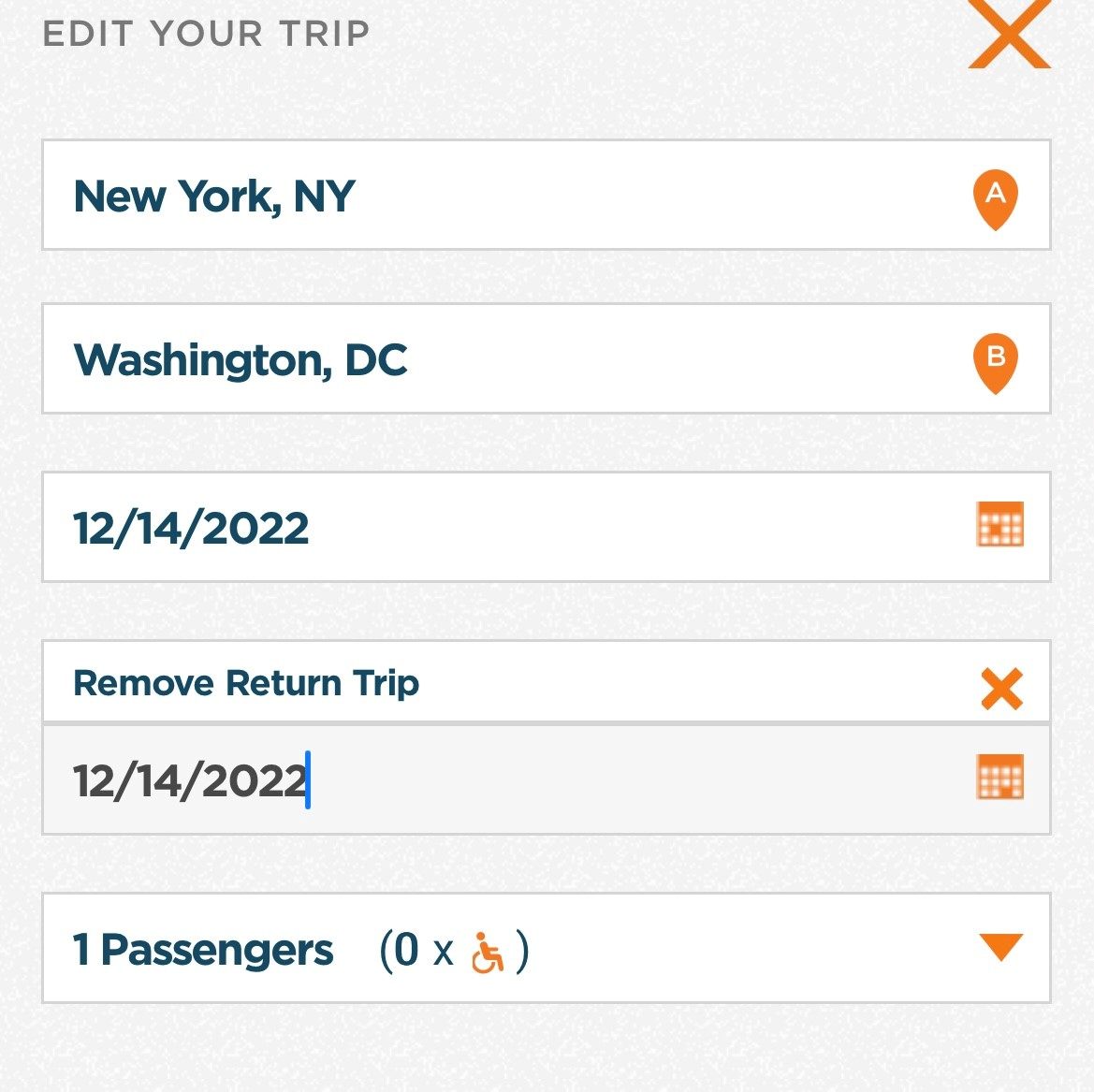
Task: Click the wheelchair accessibility icon
Action: click(x=487, y=952)
